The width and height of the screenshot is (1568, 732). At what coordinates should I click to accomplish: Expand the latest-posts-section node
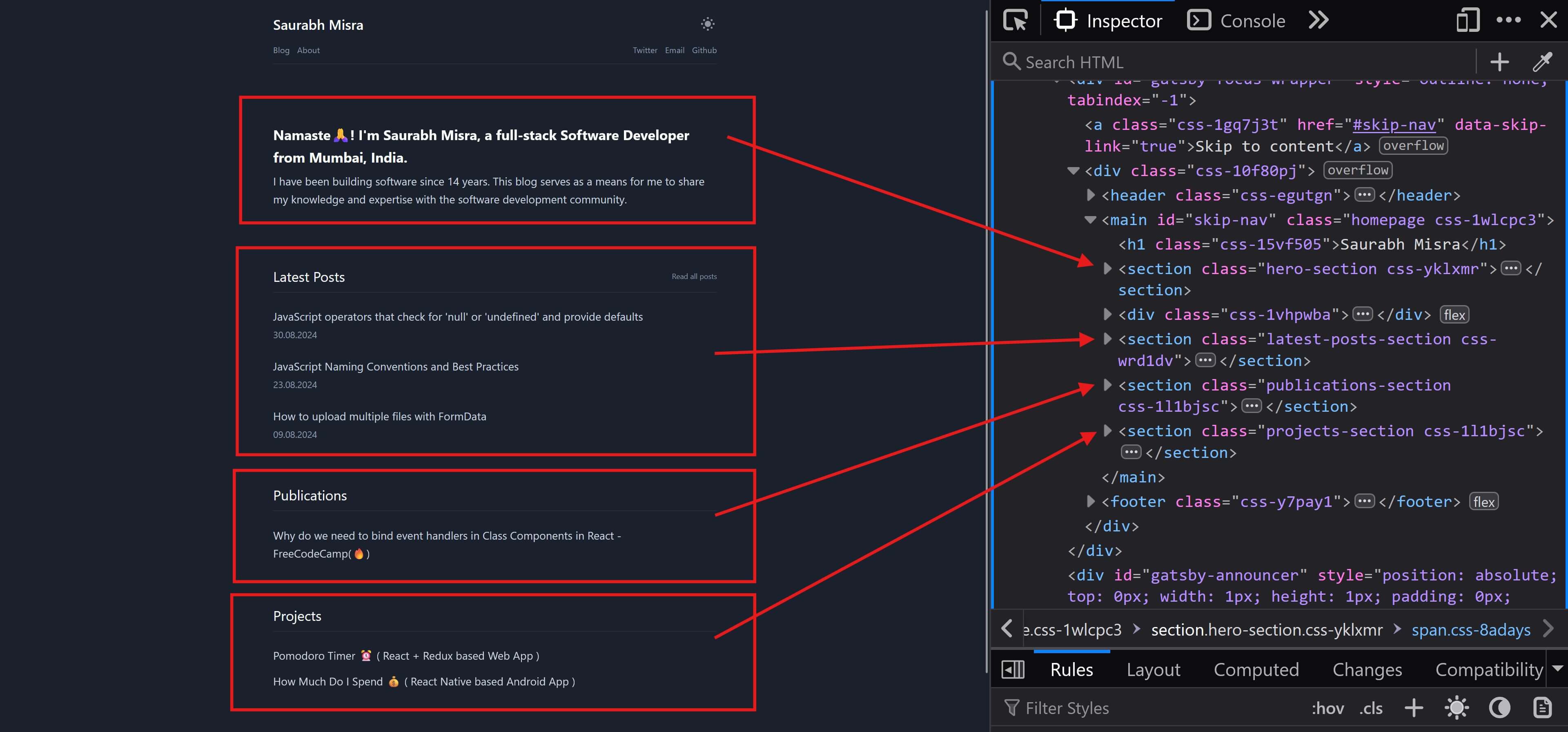coord(1108,339)
